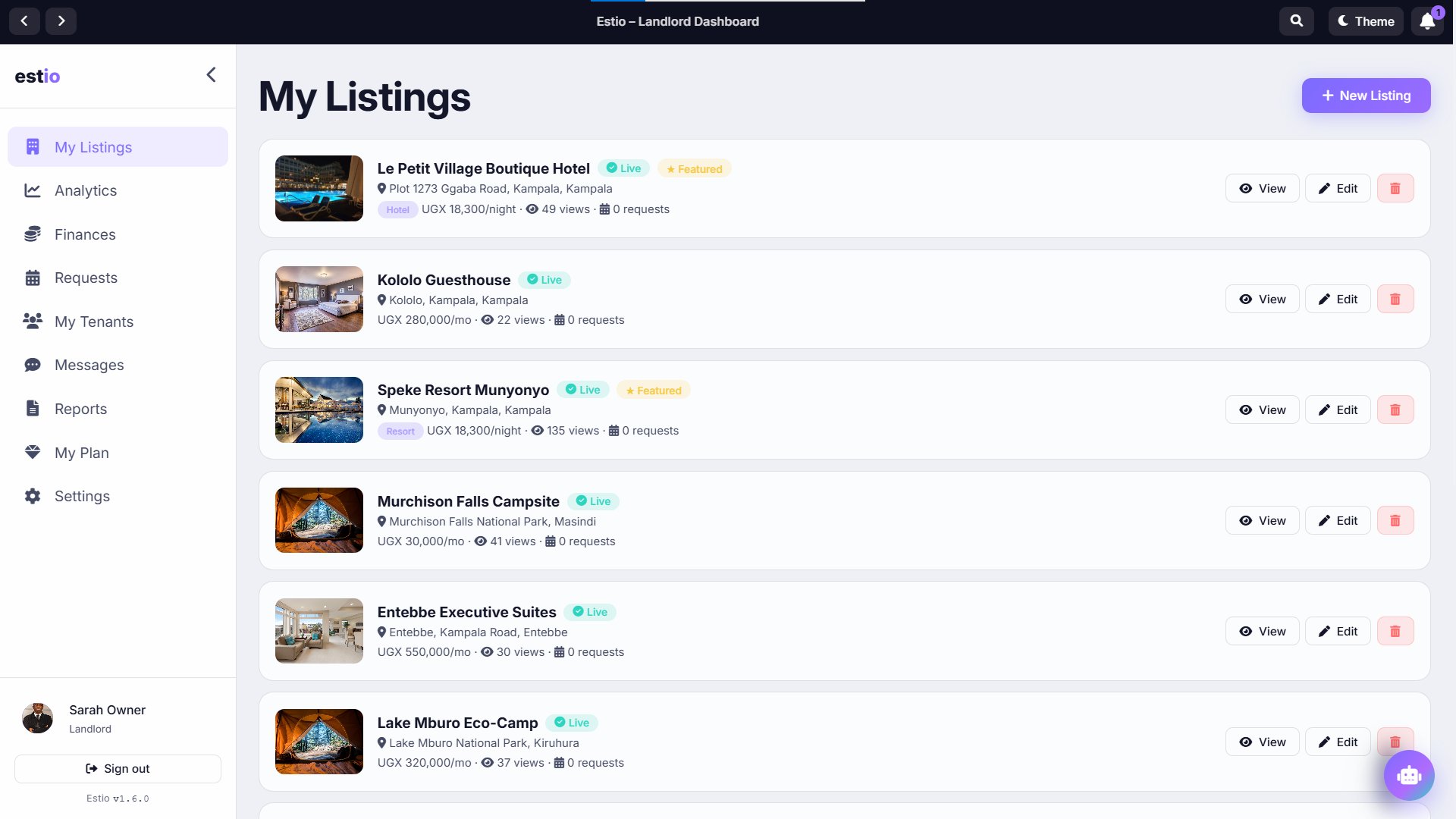View Murchison Falls Campsite listing
The width and height of the screenshot is (1456, 819).
pyautogui.click(x=1262, y=521)
